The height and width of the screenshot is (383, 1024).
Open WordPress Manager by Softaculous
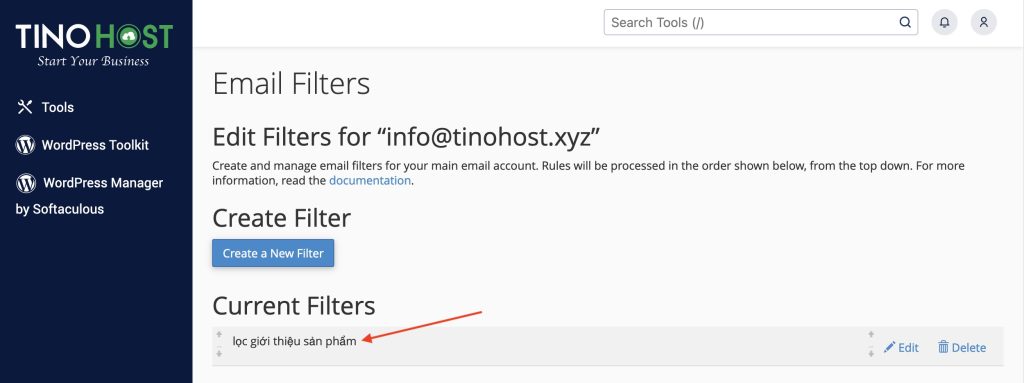click(89, 195)
